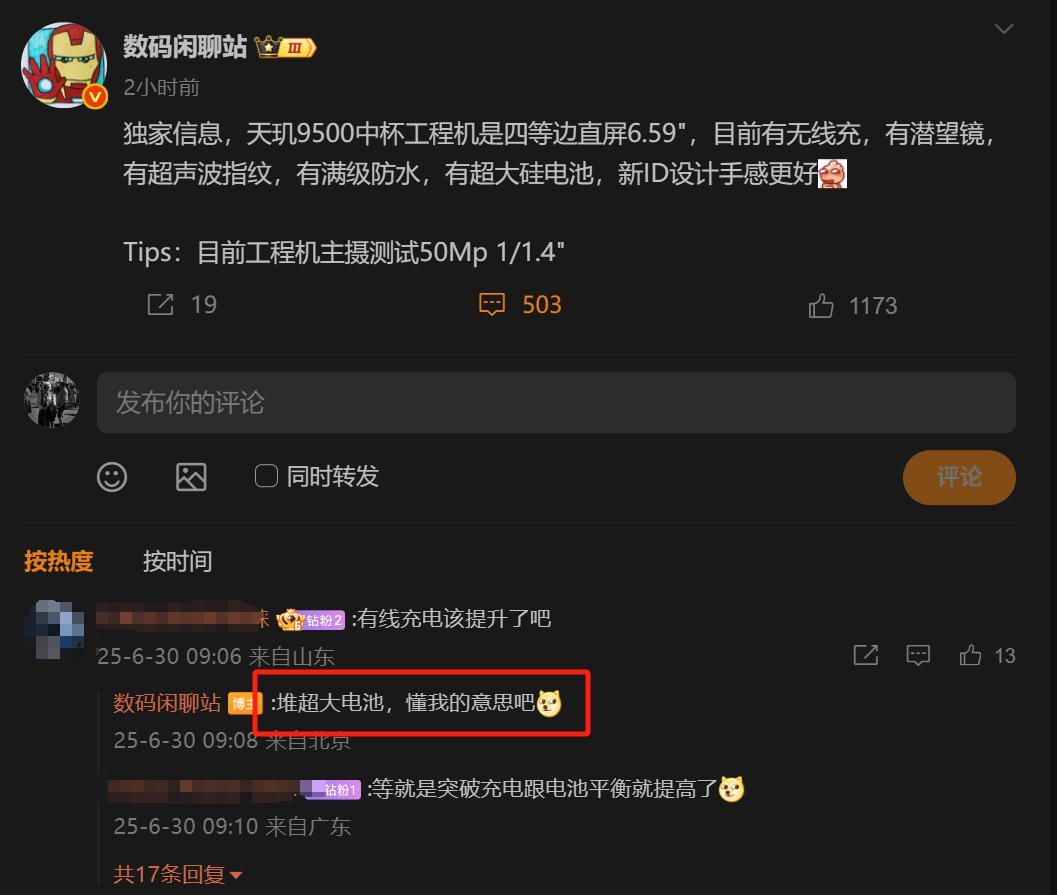The width and height of the screenshot is (1057, 895).
Task: Like the post with 1173 likes
Action: (x=821, y=306)
